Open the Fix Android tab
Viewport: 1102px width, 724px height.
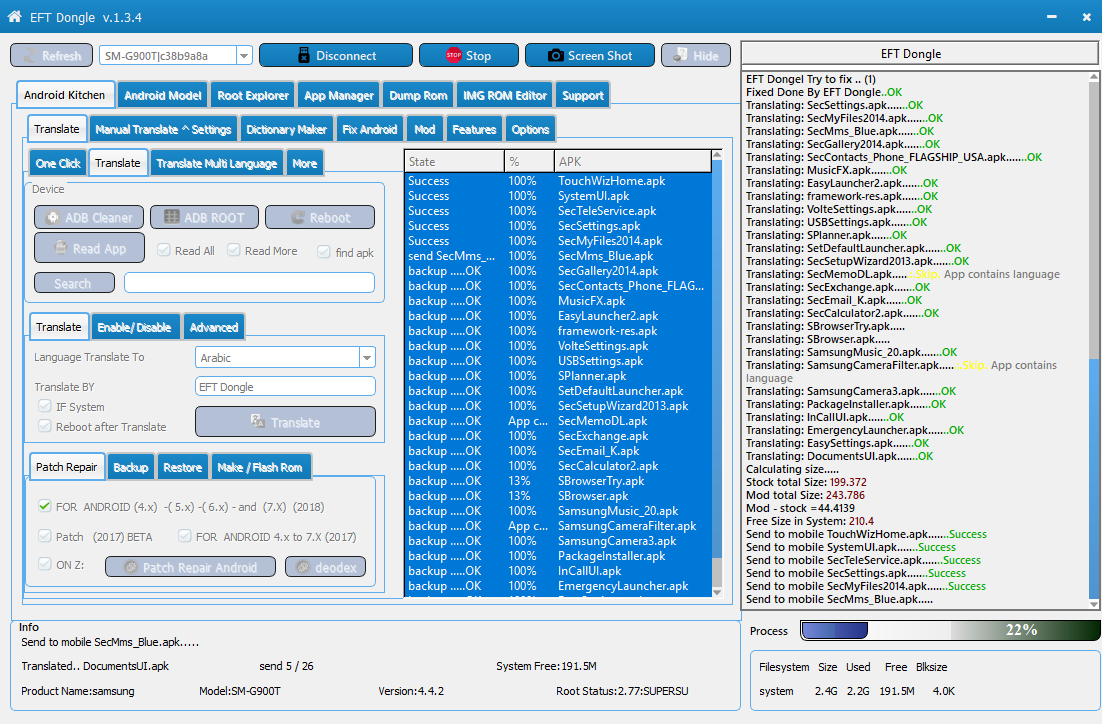(x=370, y=129)
